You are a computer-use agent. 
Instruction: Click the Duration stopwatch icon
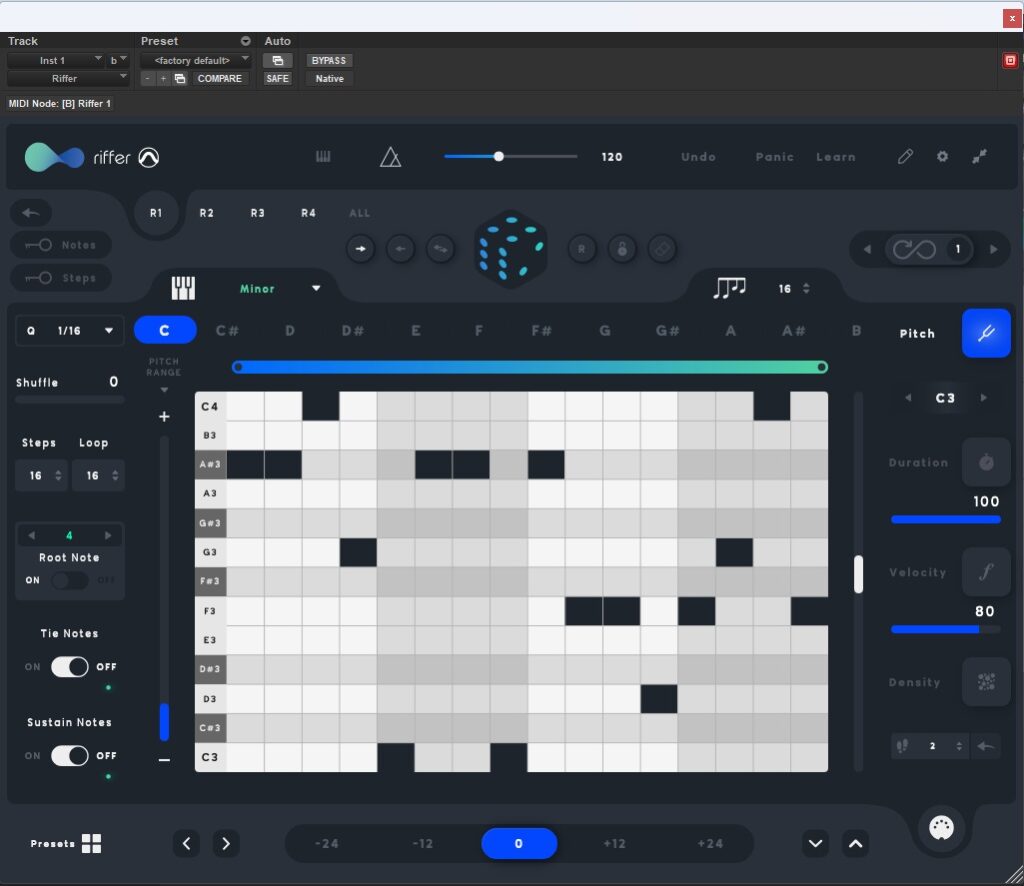pyautogui.click(x=986, y=463)
